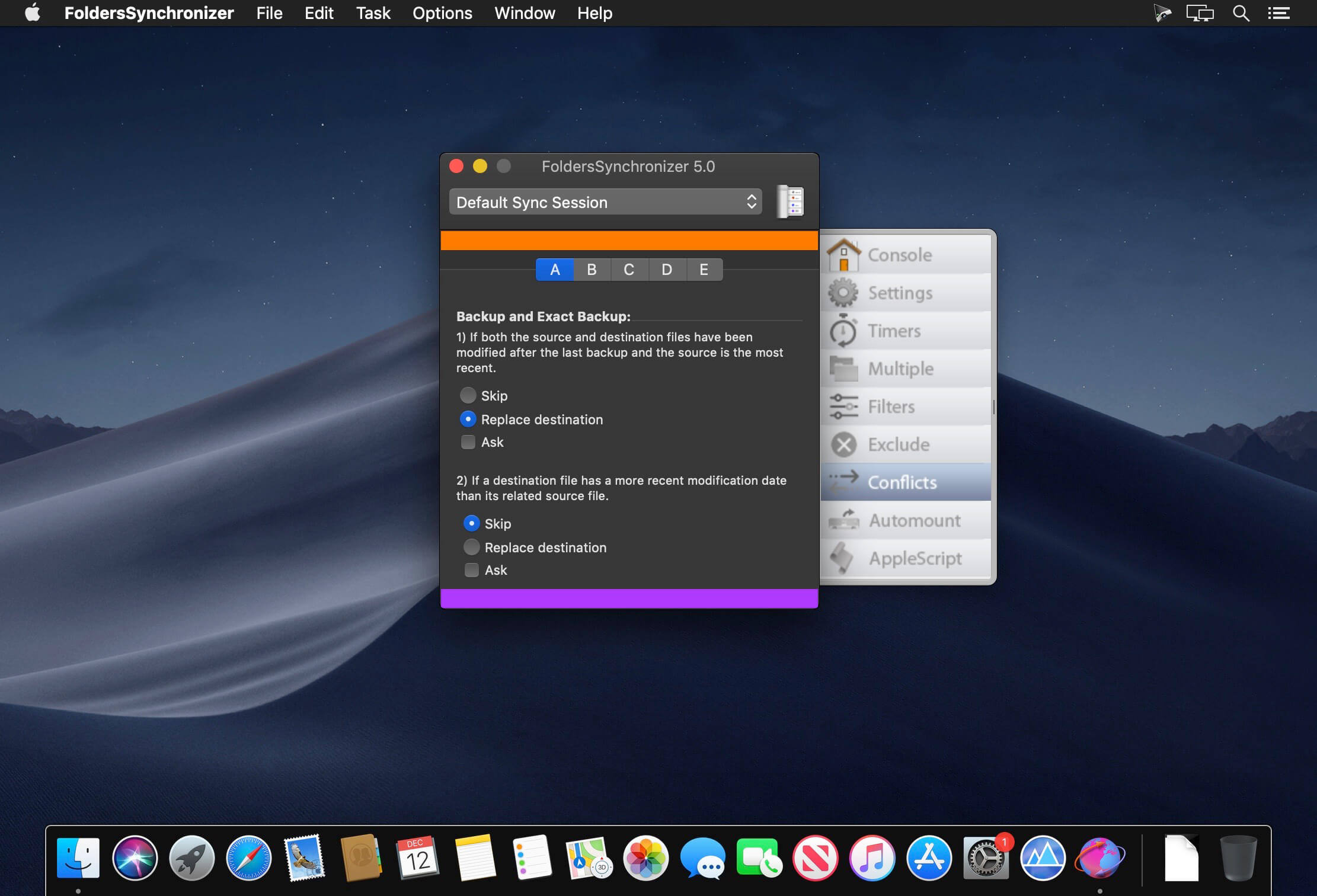Switch to tab C
The height and width of the screenshot is (896, 1317).
(629, 270)
